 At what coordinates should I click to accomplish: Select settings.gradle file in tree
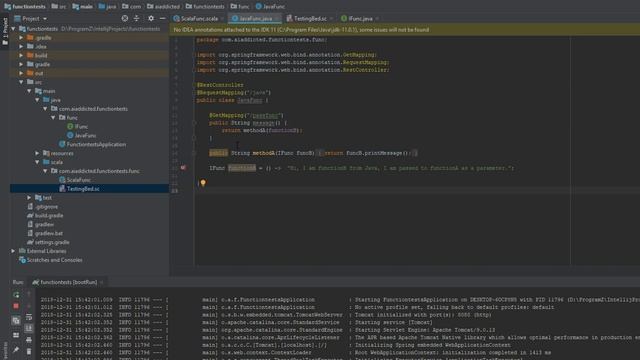click(x=48, y=242)
